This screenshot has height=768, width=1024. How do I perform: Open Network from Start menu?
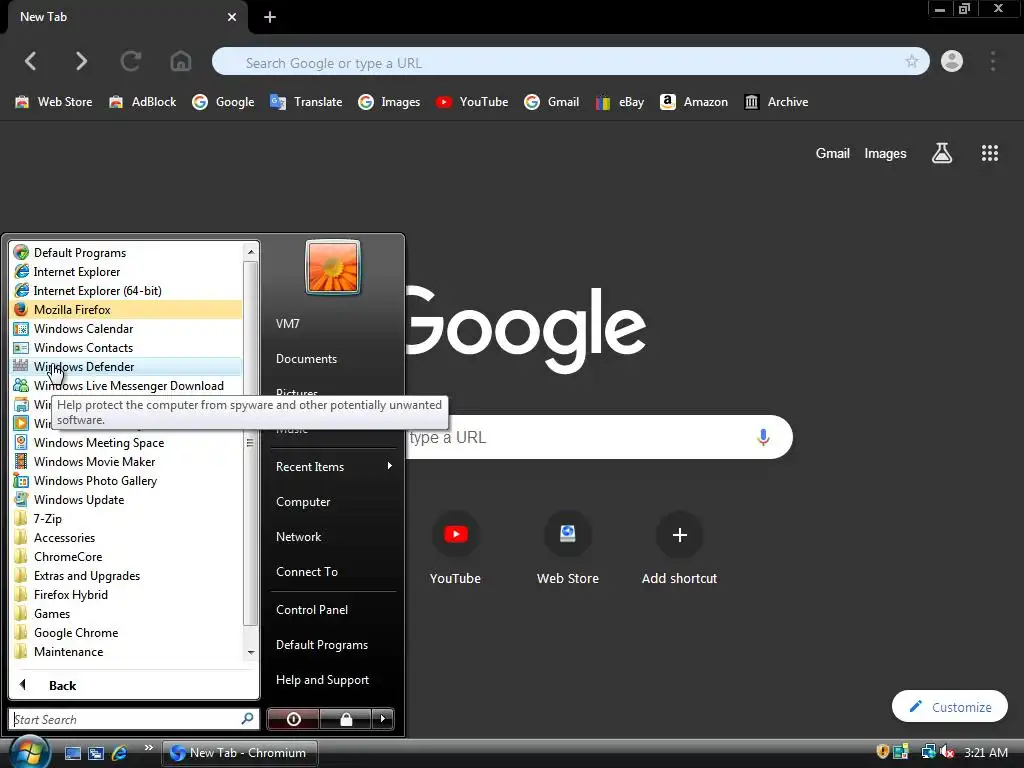pyautogui.click(x=333, y=537)
